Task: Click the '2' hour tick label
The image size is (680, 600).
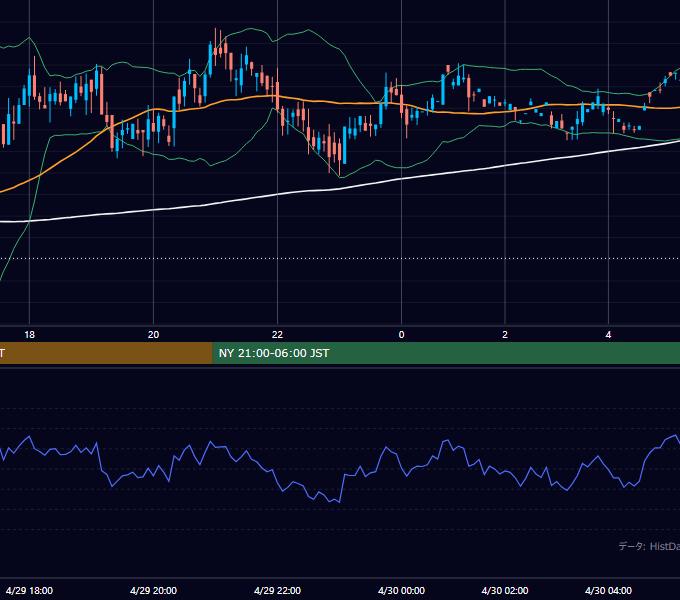Action: (505, 335)
